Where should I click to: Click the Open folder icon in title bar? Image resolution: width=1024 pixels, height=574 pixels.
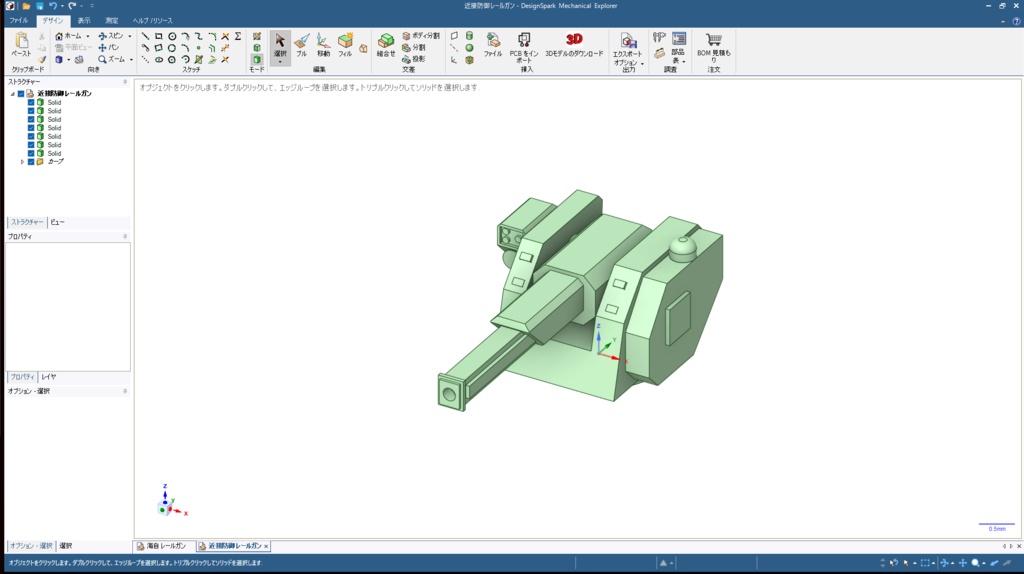pyautogui.click(x=26, y=6)
